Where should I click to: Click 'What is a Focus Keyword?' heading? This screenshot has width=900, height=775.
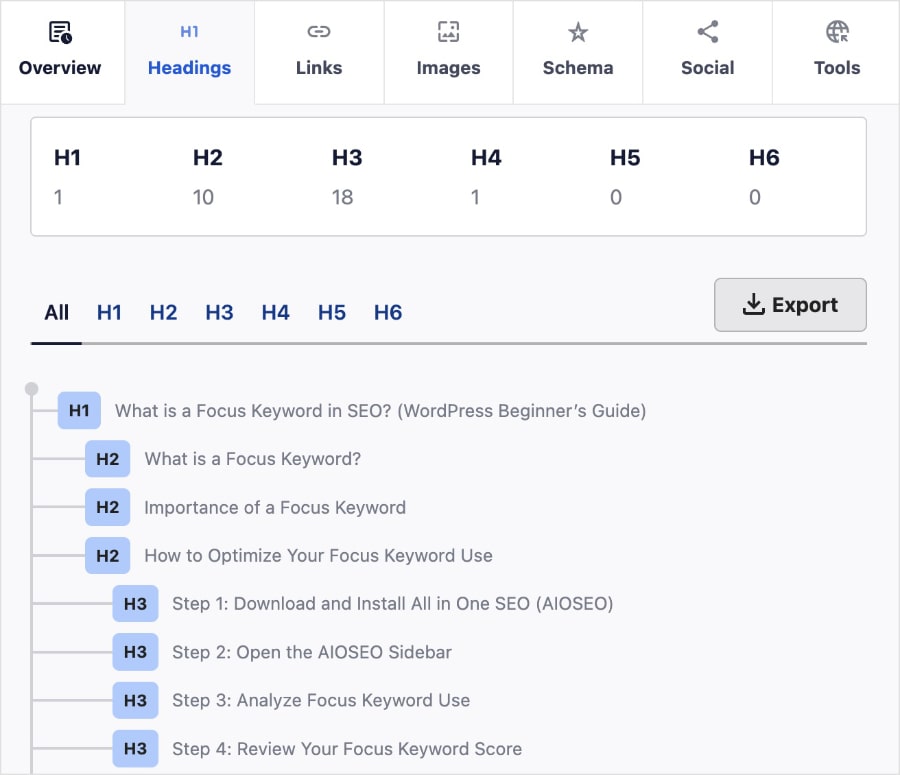(x=252, y=459)
